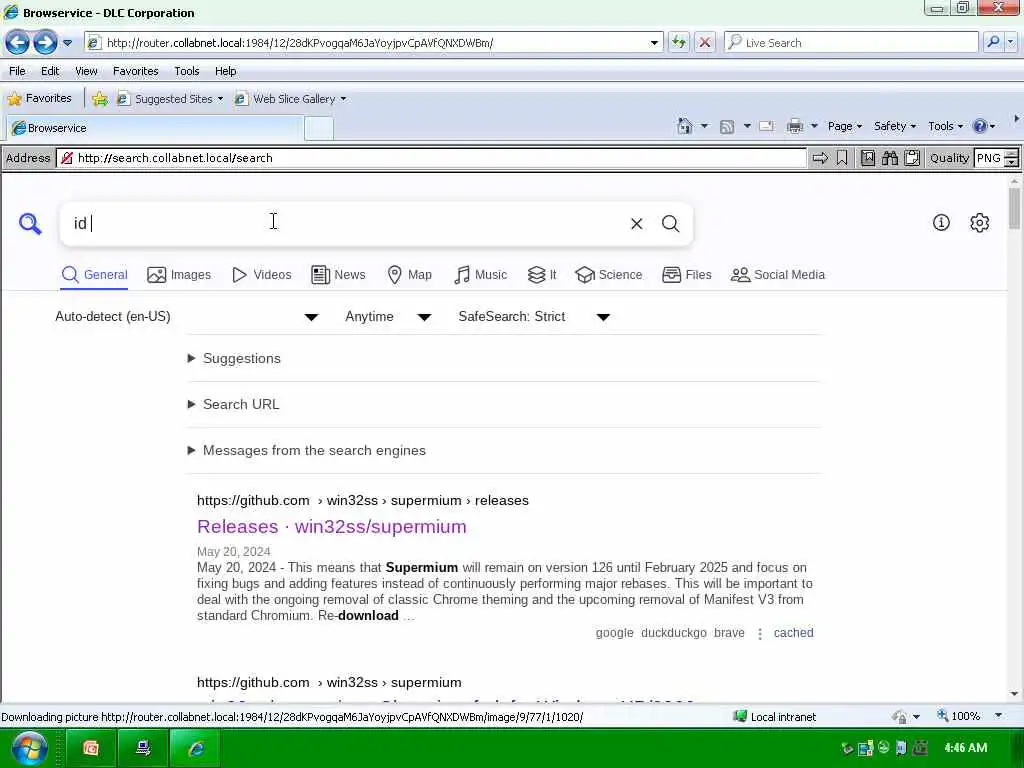This screenshot has height=768, width=1024.
Task: Click the result options three-dots icon
Action: coord(760,633)
